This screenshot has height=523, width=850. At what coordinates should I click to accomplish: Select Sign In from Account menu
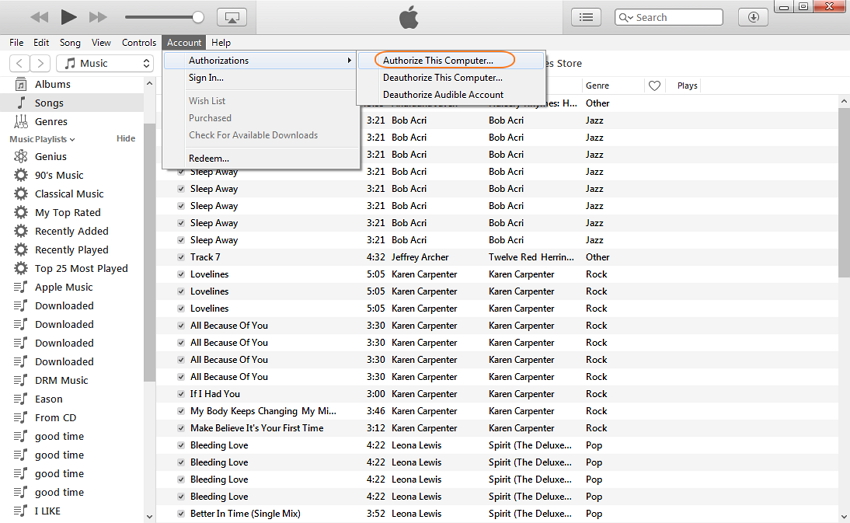pos(206,78)
